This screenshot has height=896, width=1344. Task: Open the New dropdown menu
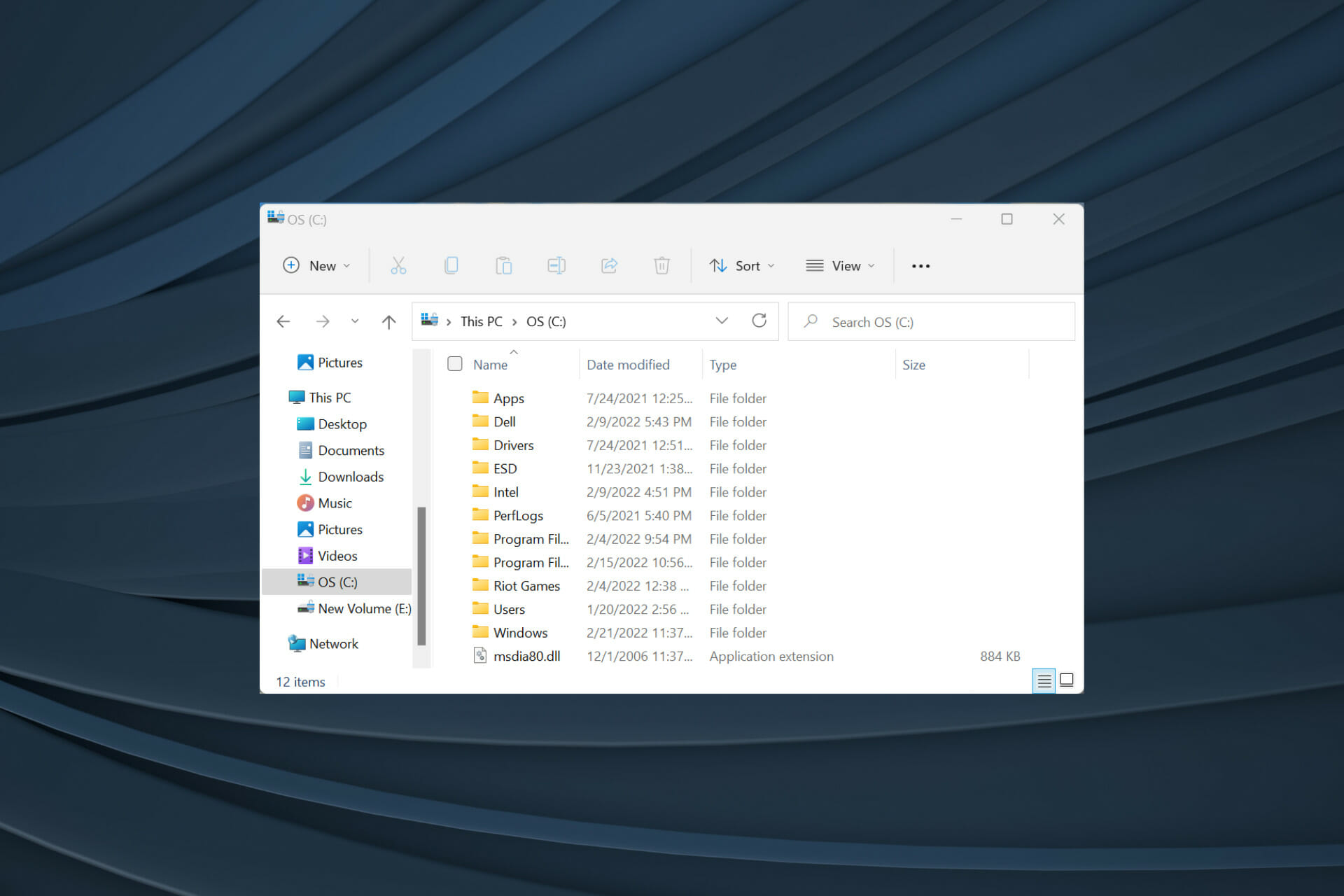click(x=316, y=266)
